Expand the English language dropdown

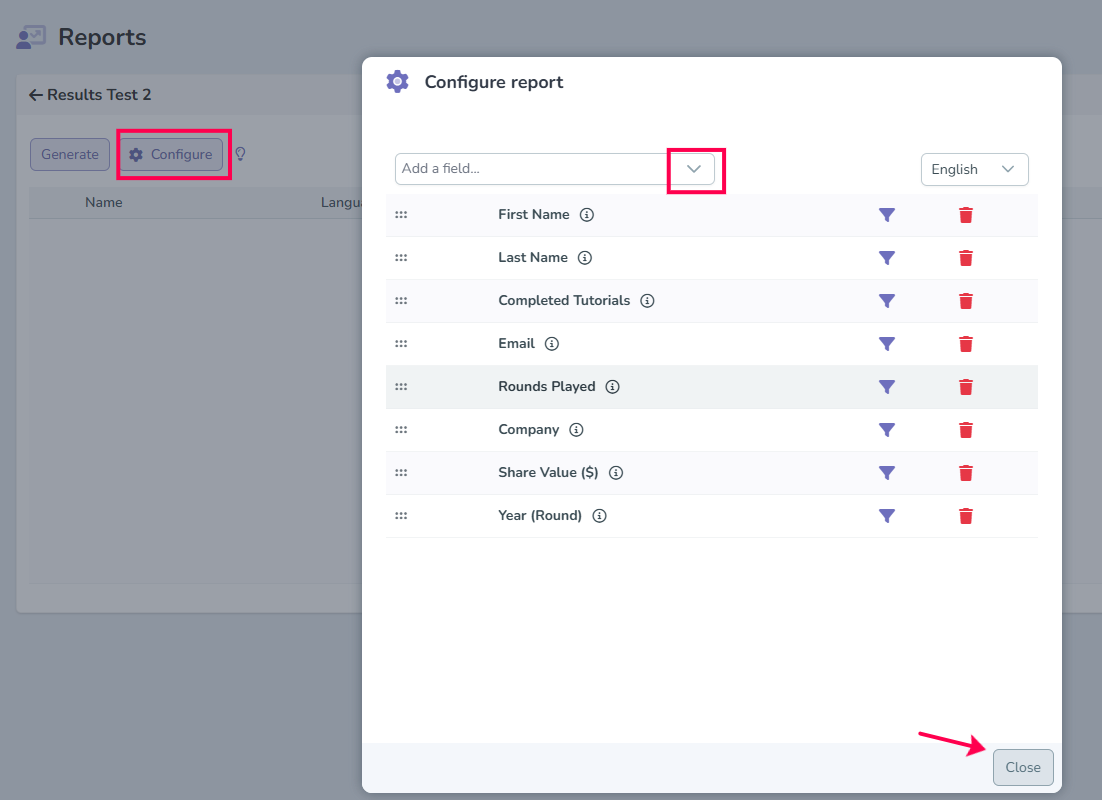pos(975,169)
